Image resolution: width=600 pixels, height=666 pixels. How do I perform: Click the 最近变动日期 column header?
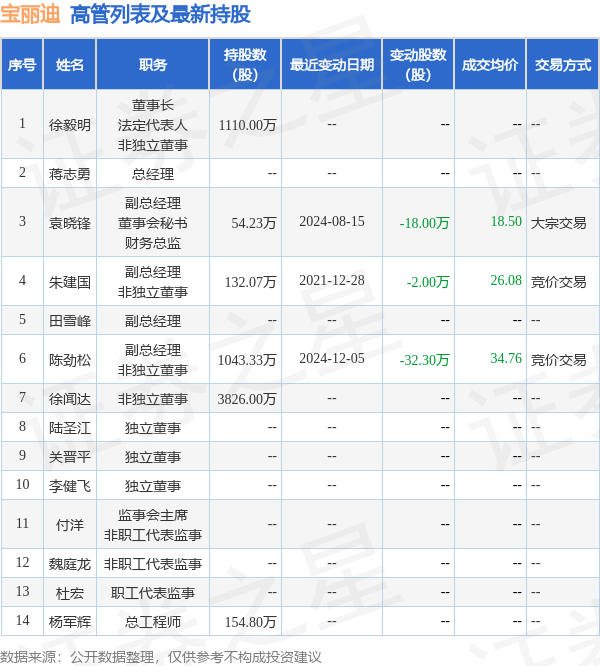pyautogui.click(x=331, y=65)
